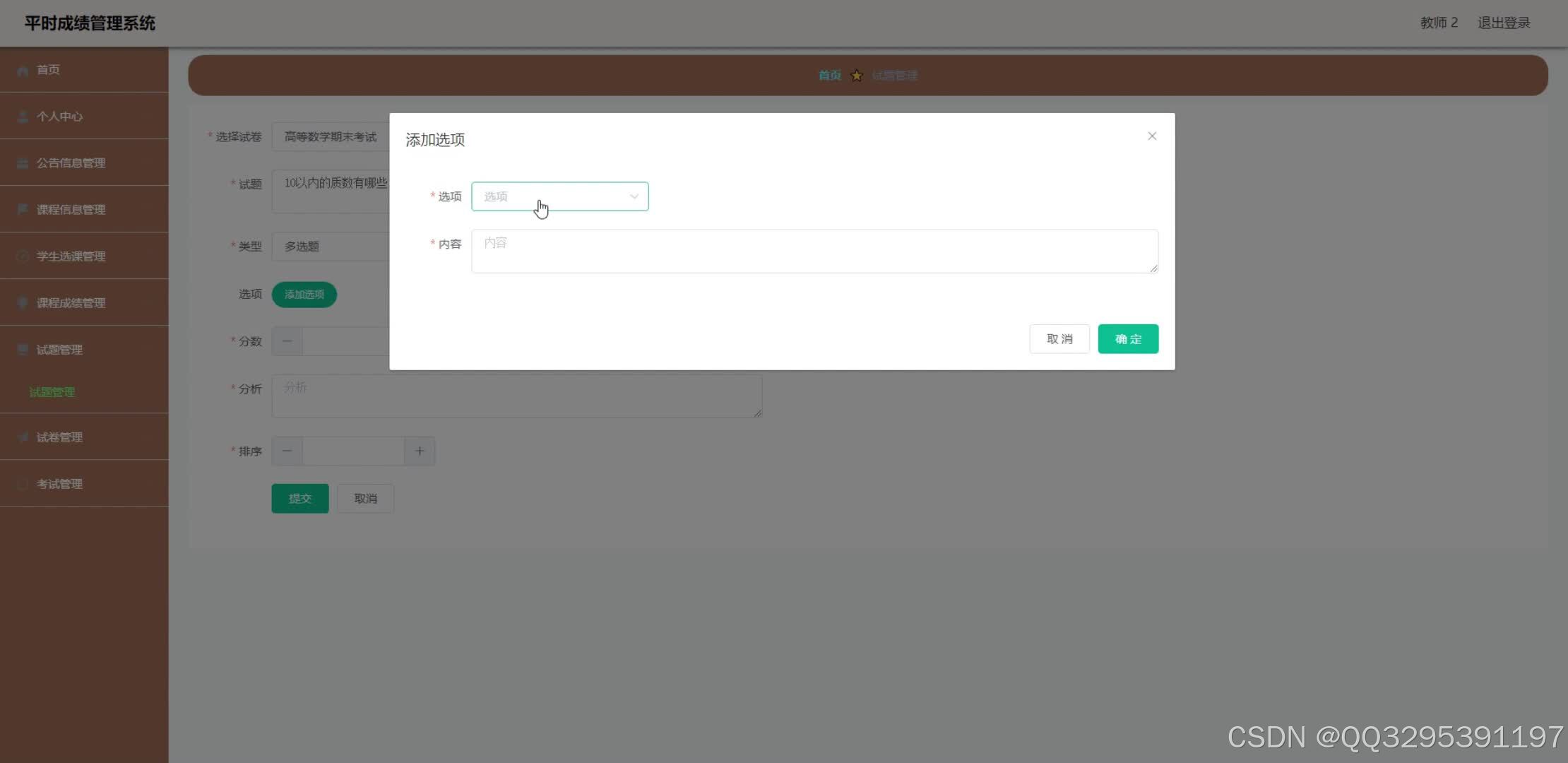Open 个人中心 in the sidebar

coord(84,116)
